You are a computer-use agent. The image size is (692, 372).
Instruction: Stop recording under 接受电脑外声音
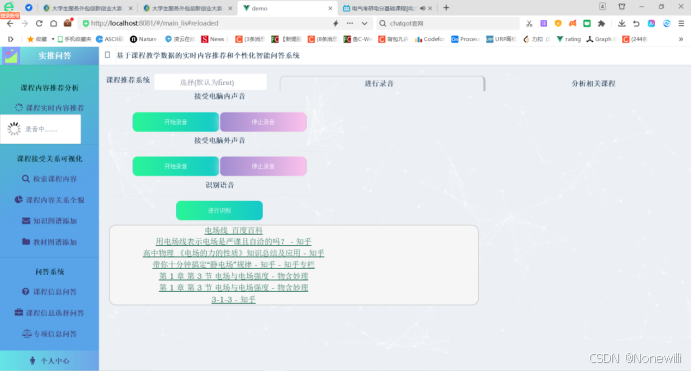(x=263, y=166)
